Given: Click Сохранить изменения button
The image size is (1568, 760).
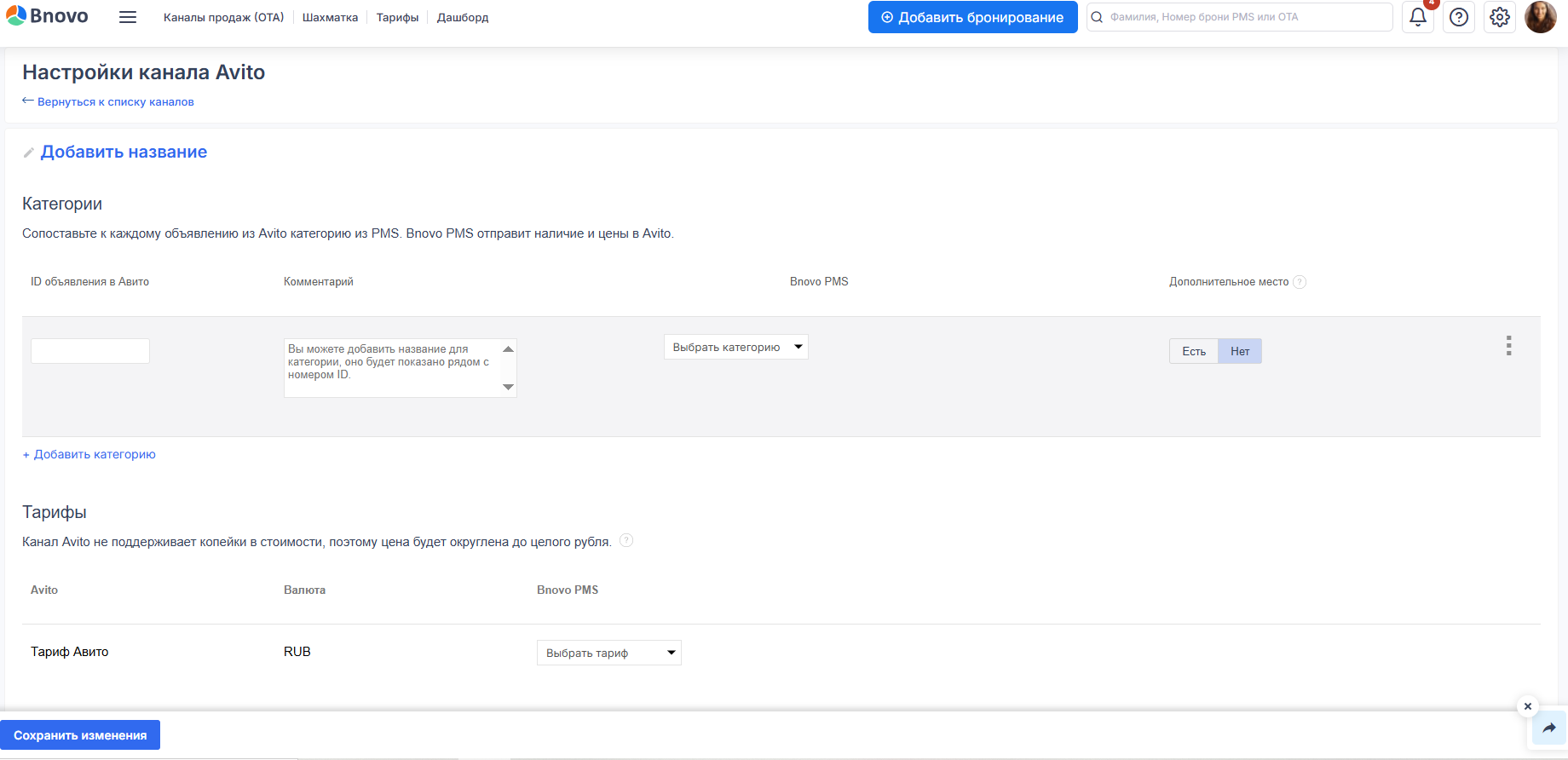Looking at the screenshot, I should pos(80,735).
